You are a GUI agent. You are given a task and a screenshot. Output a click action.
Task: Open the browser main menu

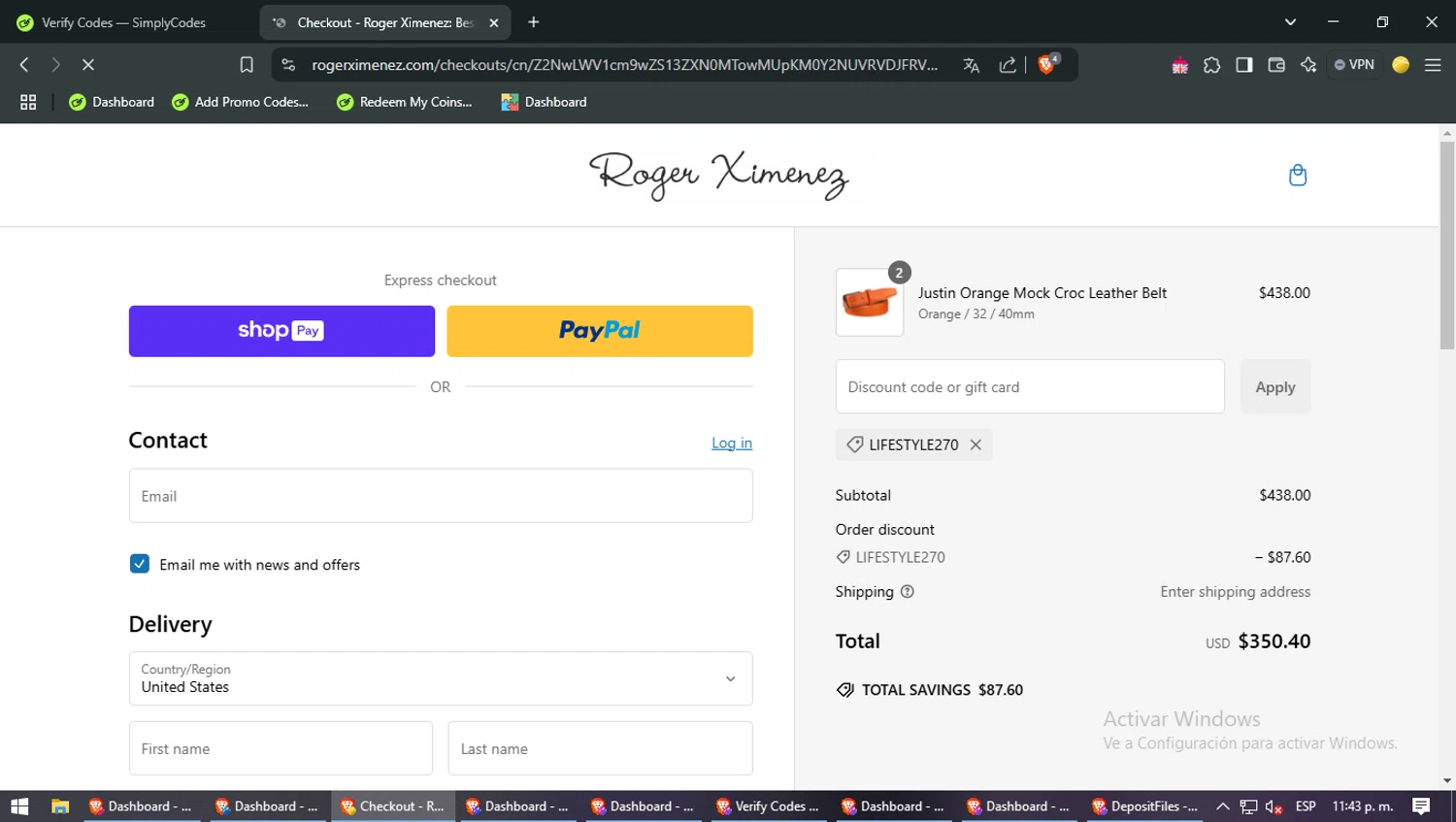click(1433, 65)
